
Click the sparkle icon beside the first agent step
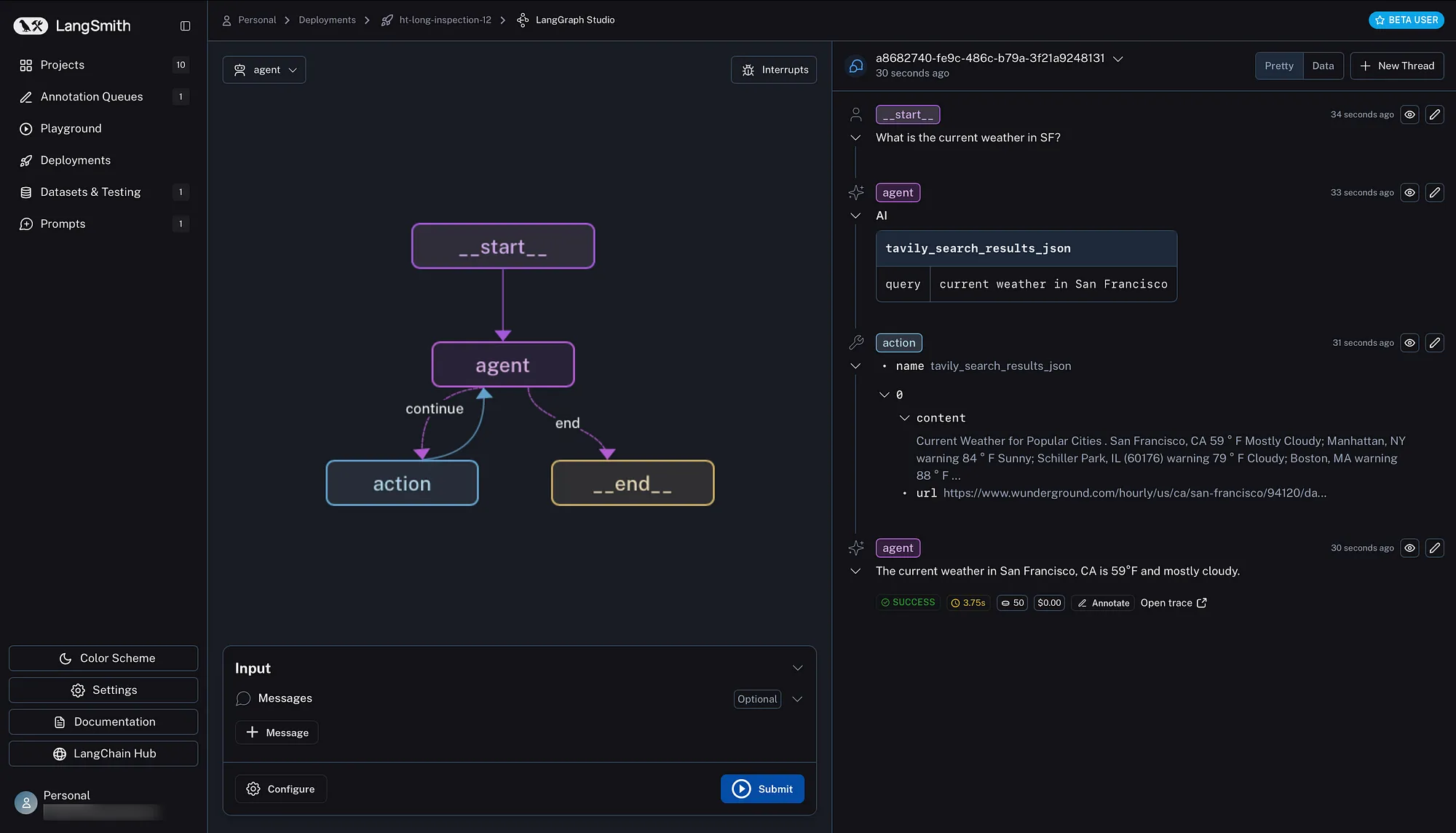856,192
